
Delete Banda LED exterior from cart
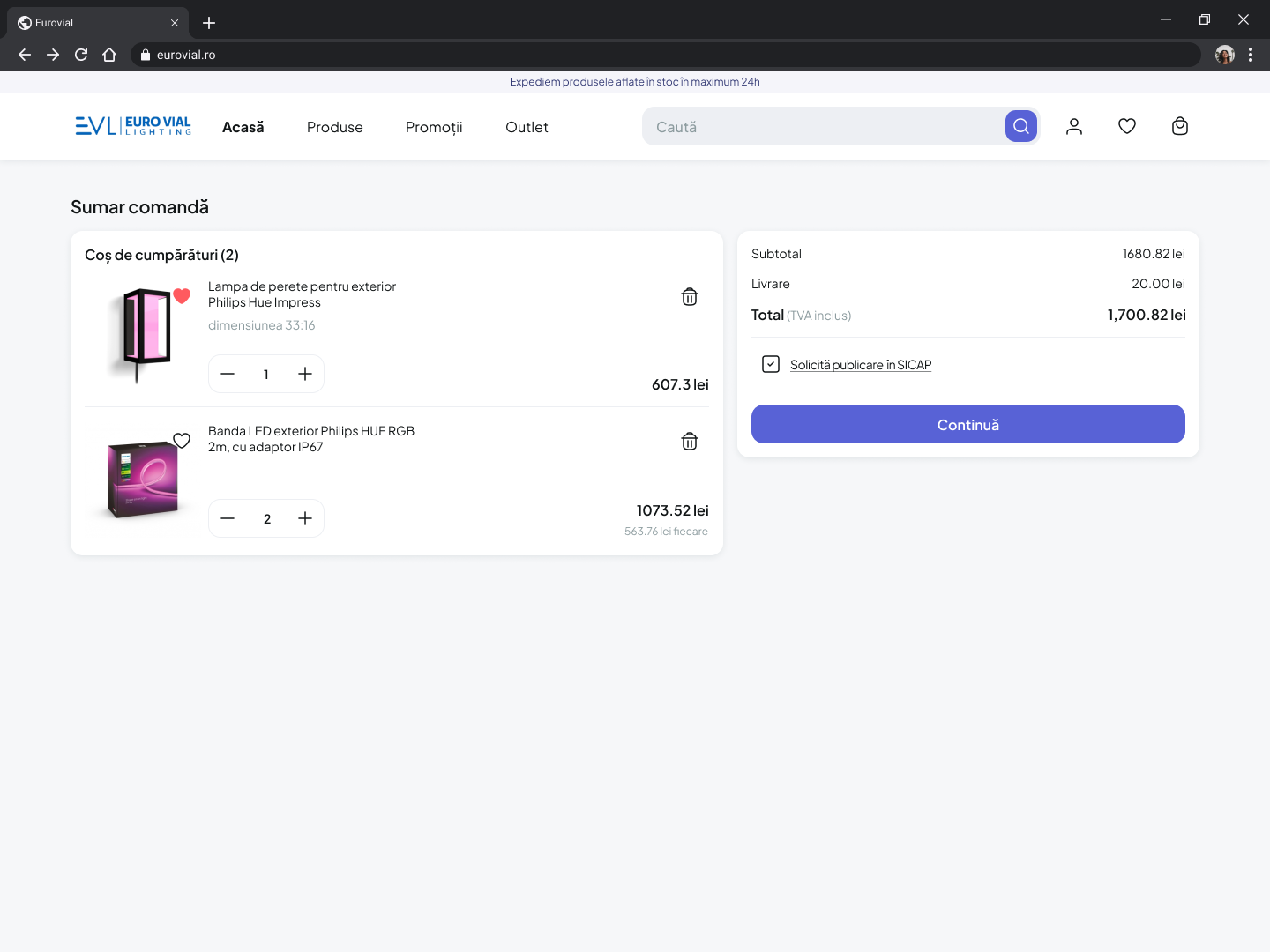pos(690,442)
